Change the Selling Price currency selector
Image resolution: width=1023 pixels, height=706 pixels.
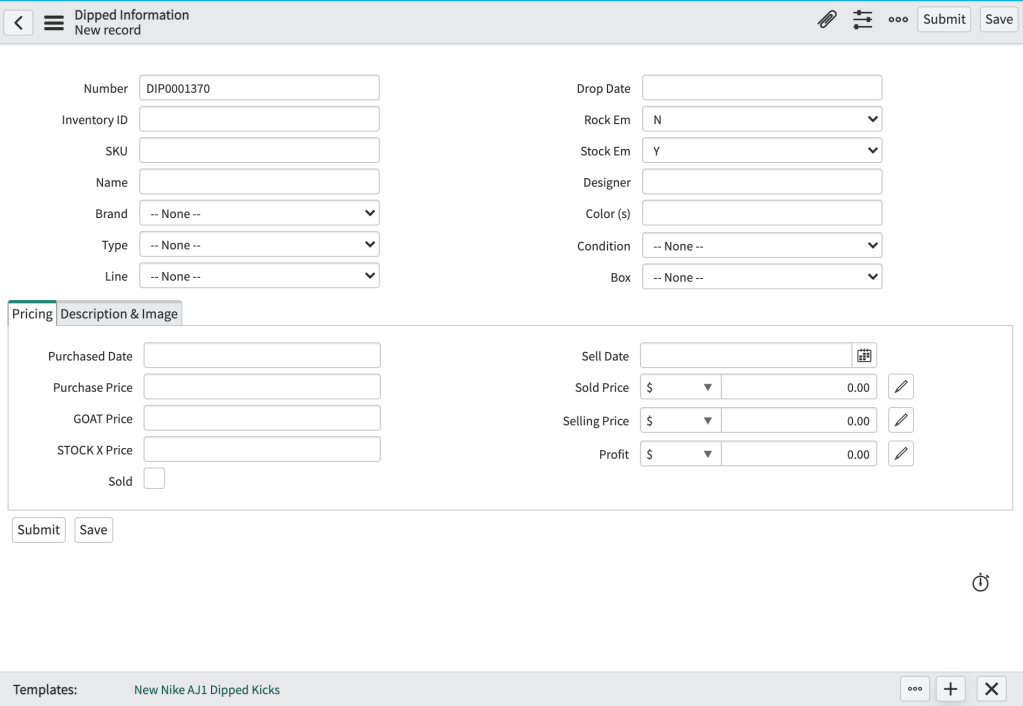pyautogui.click(x=679, y=421)
